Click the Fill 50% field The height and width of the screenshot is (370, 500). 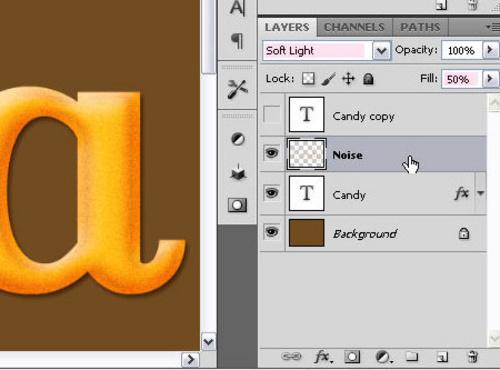point(462,79)
